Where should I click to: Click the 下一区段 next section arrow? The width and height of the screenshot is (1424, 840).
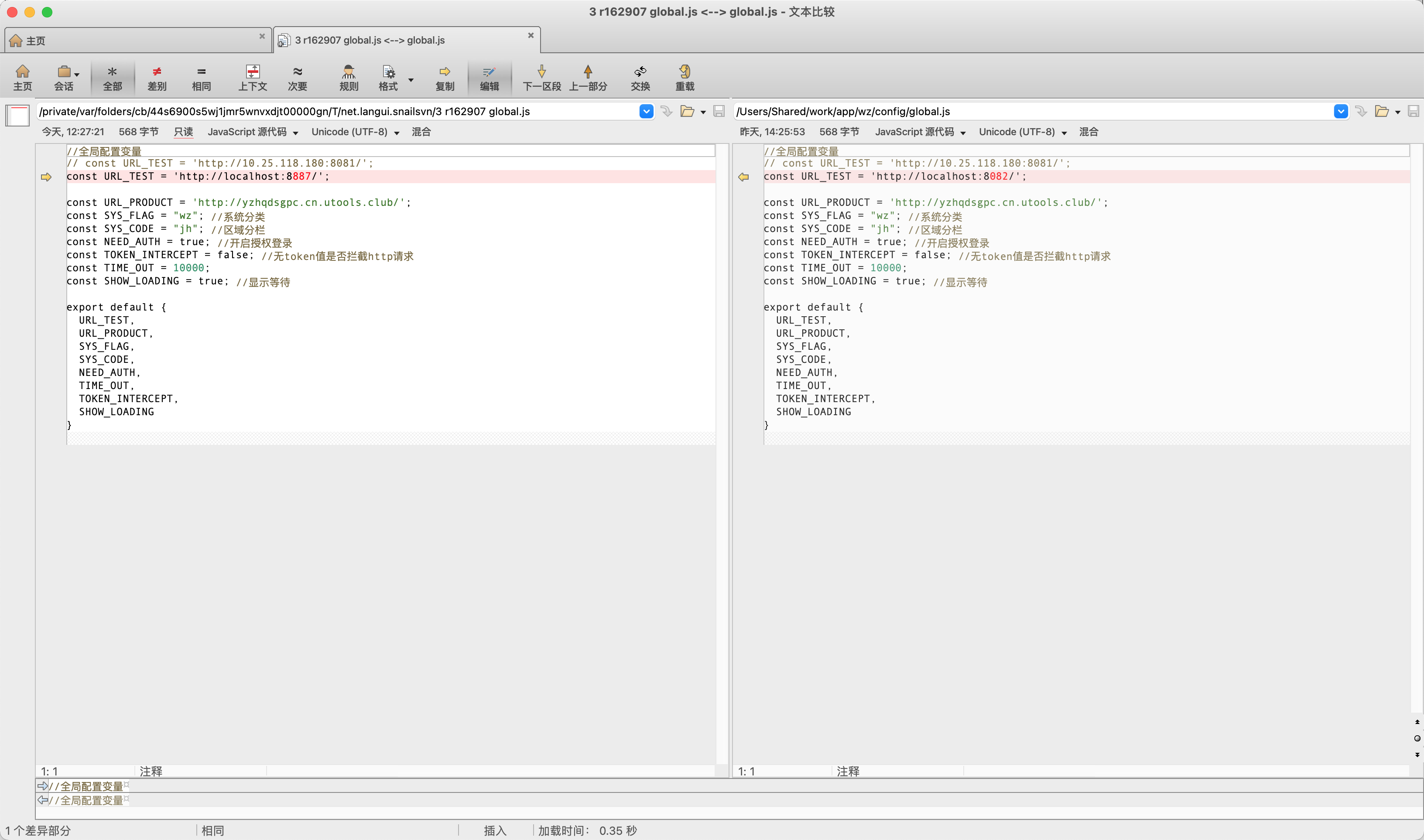point(541,72)
